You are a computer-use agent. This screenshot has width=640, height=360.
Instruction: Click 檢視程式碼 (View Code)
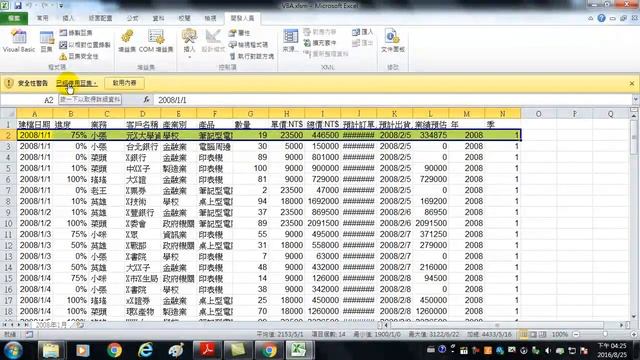click(x=249, y=44)
